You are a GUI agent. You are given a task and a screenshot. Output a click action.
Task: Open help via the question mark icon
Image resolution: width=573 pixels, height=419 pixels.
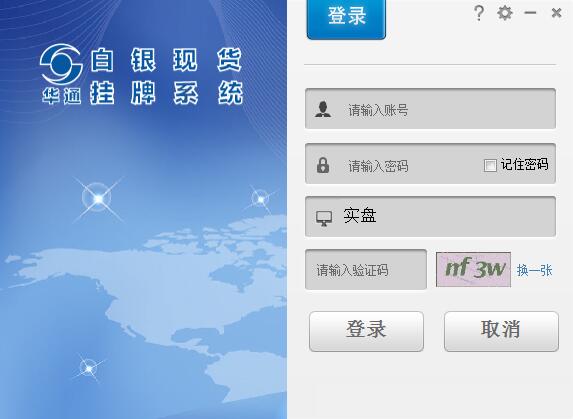pos(479,13)
